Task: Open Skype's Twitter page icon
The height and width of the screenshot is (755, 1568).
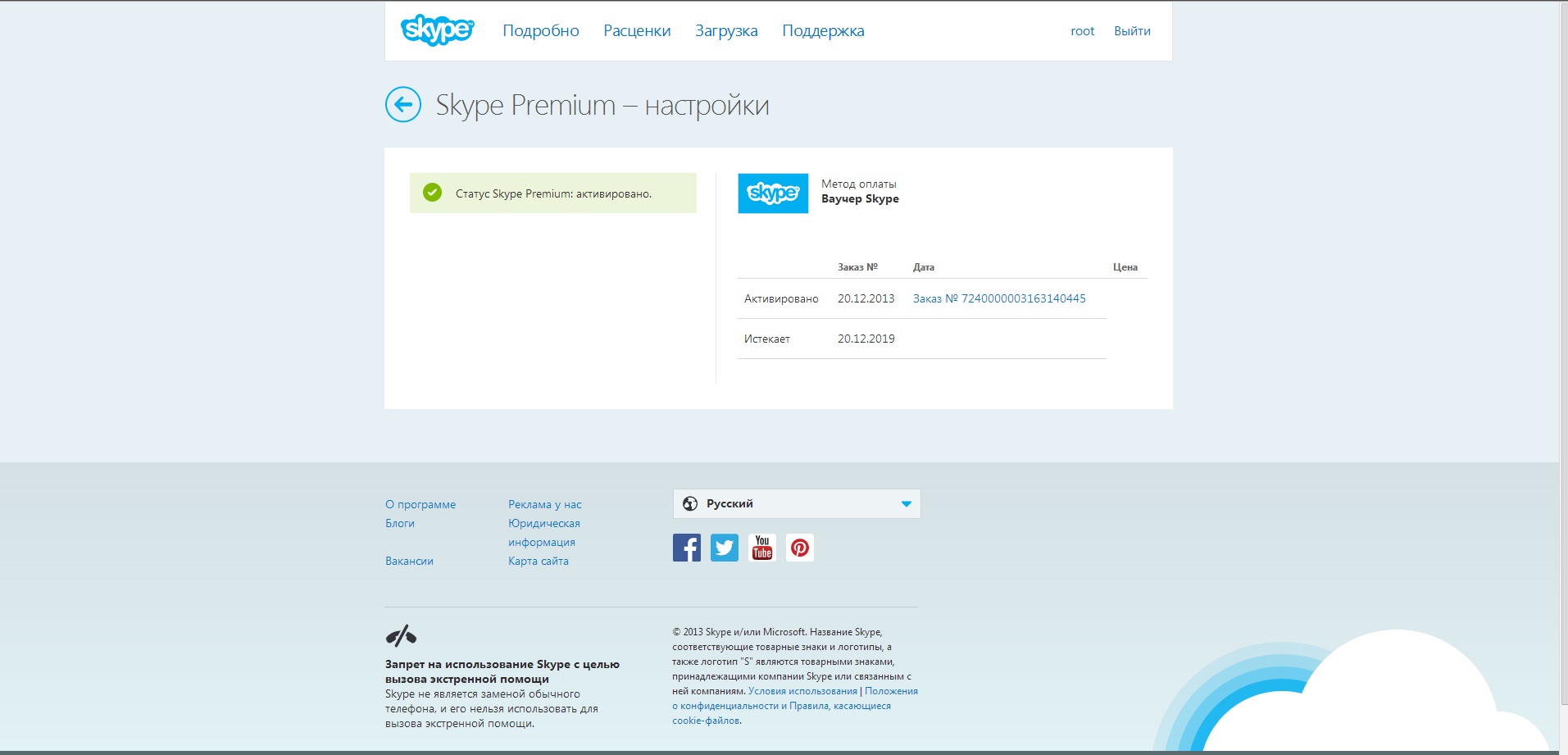Action: (725, 548)
